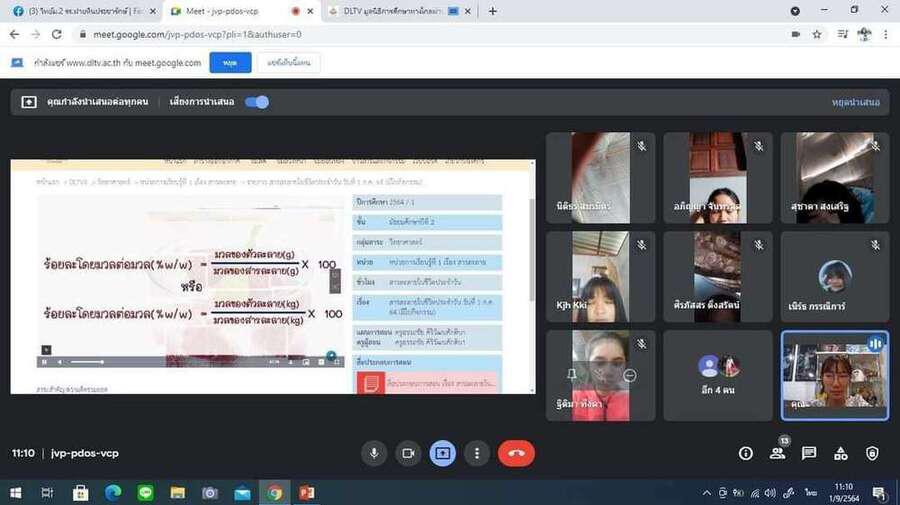900x505 pixels.
Task: Turn off the camera in Meet
Action: point(408,453)
